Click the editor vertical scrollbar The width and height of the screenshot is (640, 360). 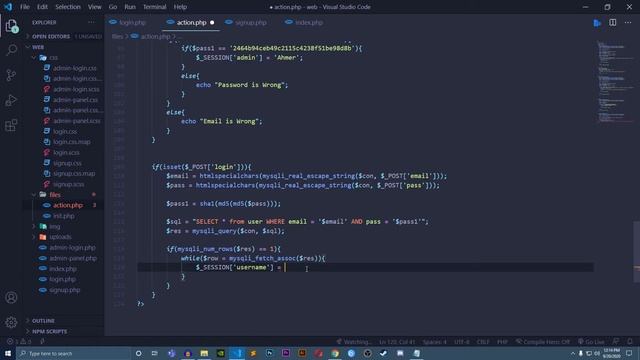coord(637,251)
